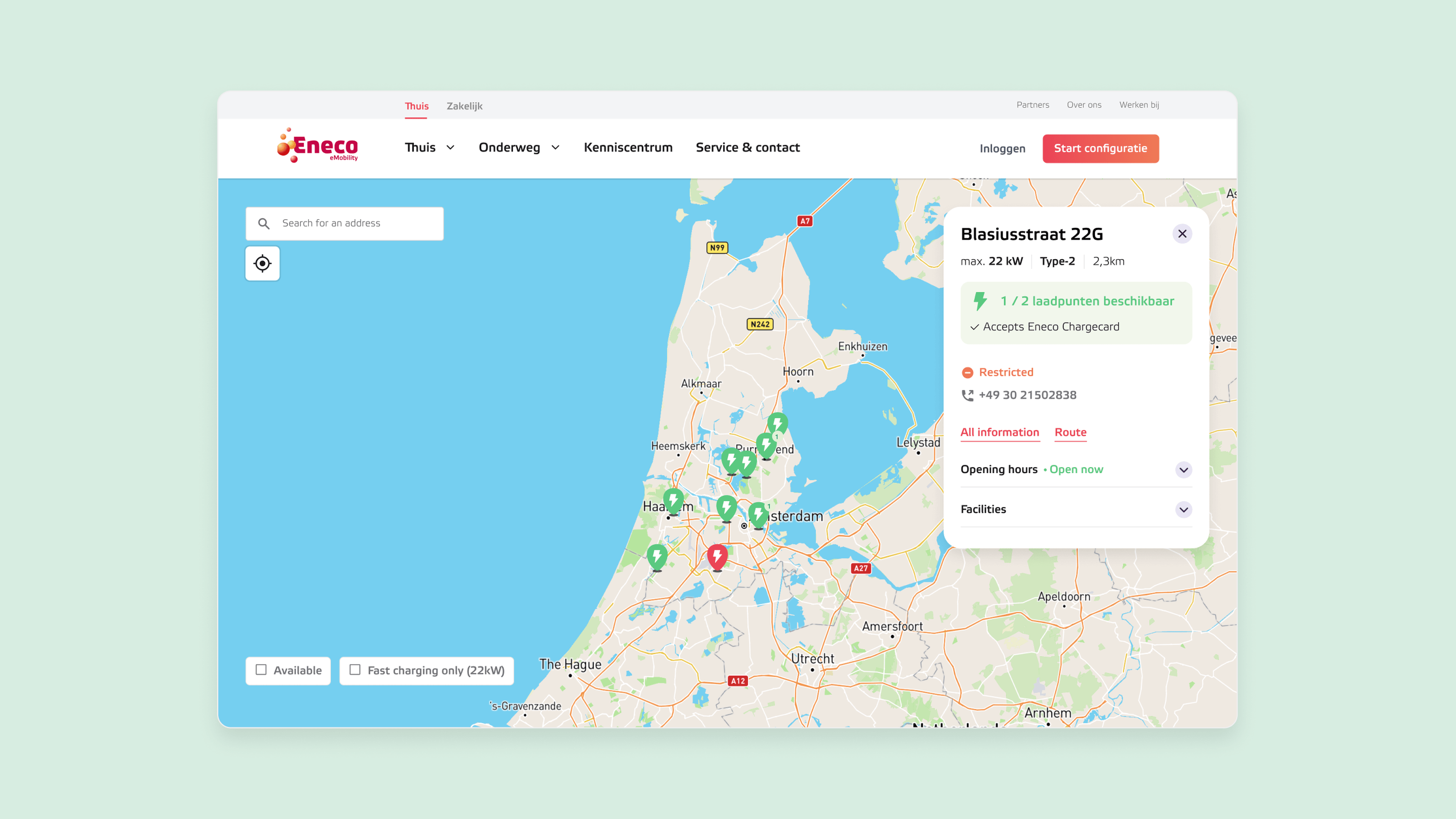The image size is (1456, 819).
Task: Click the 'Accepts Eneco Chargecard' text
Action: tap(1051, 327)
